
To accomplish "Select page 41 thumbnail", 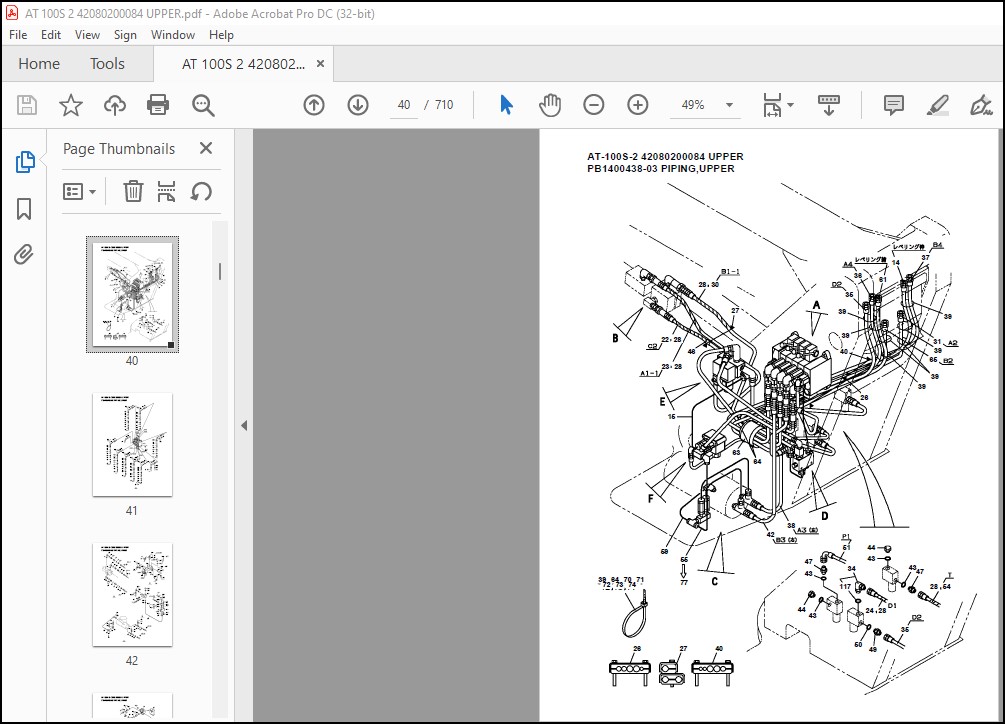I will tap(133, 445).
